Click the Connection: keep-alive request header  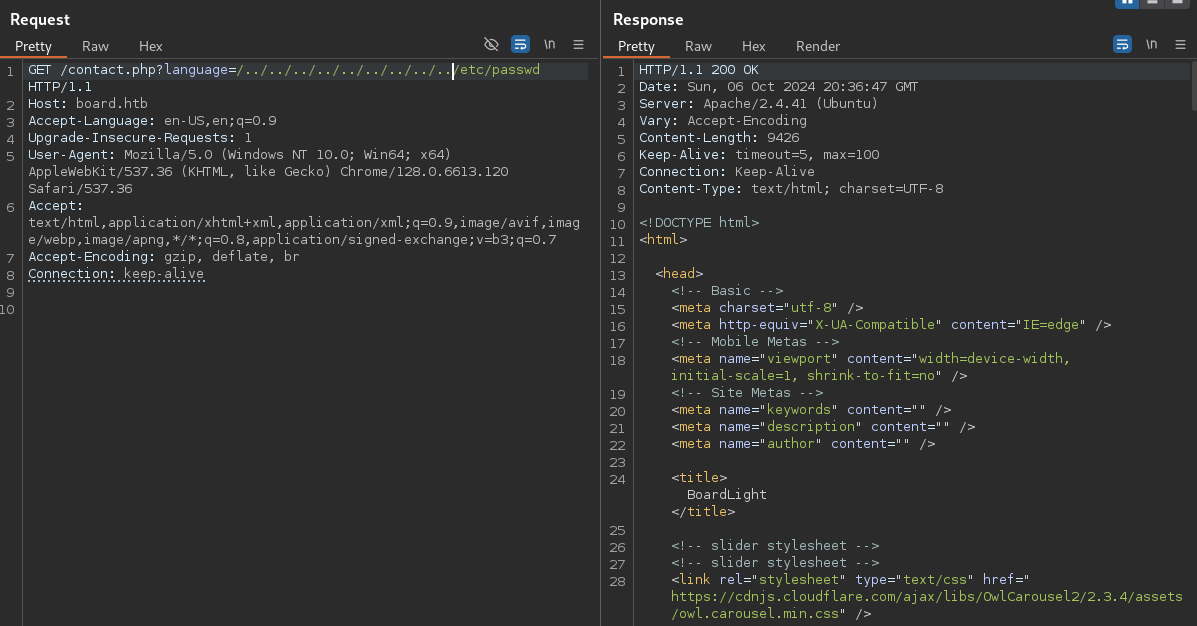click(x=116, y=273)
